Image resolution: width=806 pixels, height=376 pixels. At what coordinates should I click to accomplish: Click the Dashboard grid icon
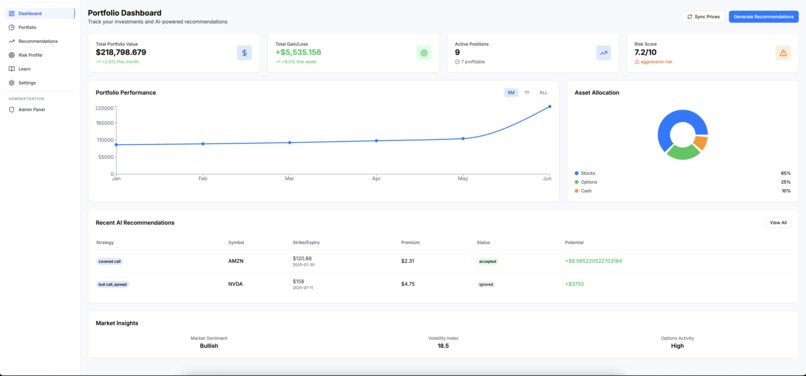11,13
